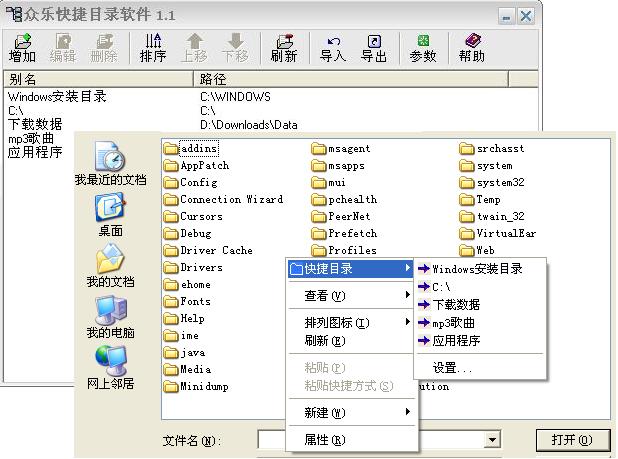Choose 下载数据 in the shortcut submenu
The image size is (618, 459).
455,304
